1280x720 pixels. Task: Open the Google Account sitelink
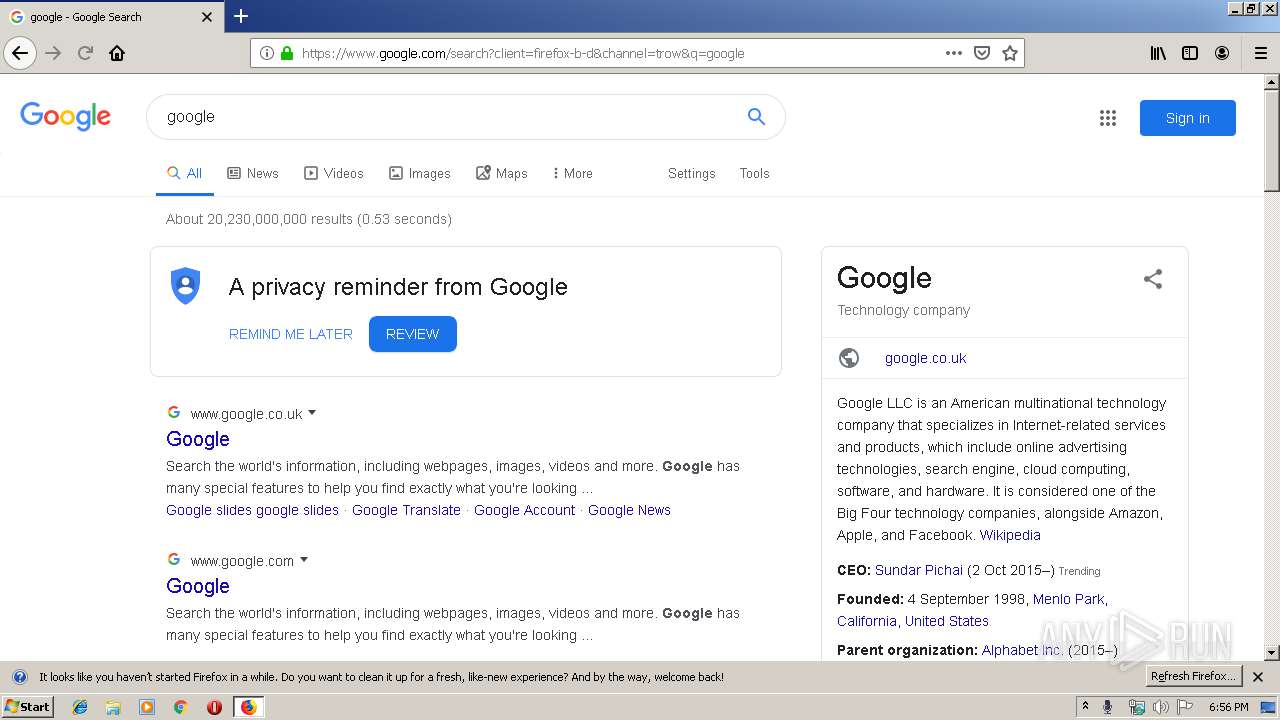(x=525, y=510)
